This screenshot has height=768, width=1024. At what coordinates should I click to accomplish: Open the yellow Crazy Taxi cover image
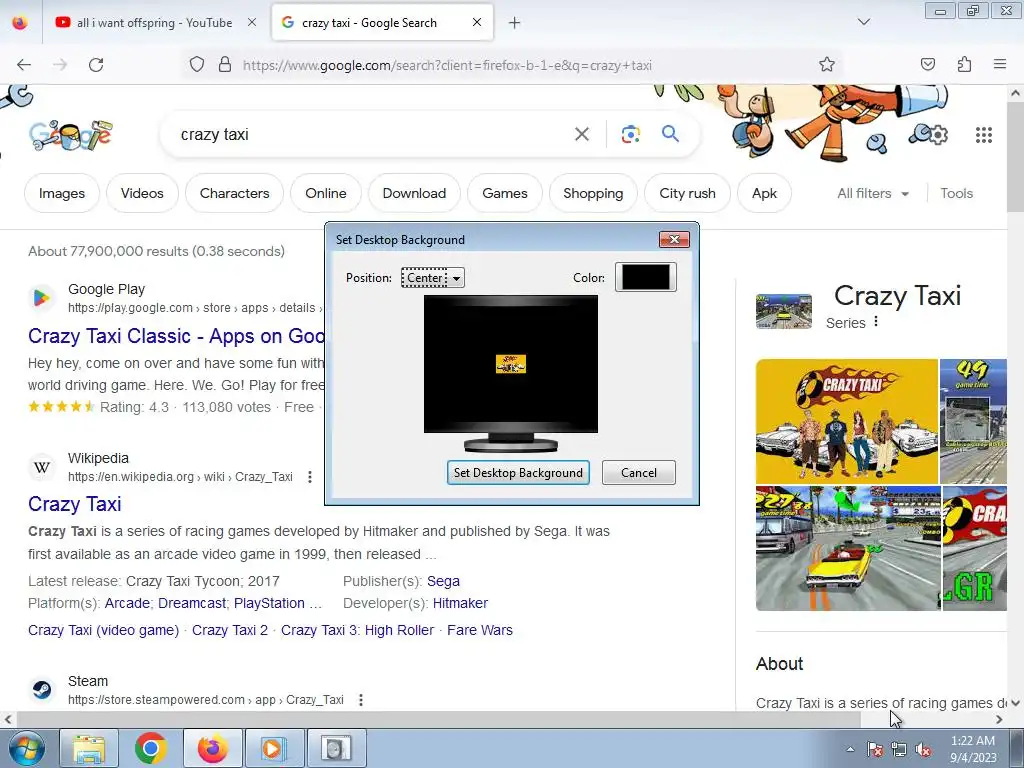pos(846,421)
